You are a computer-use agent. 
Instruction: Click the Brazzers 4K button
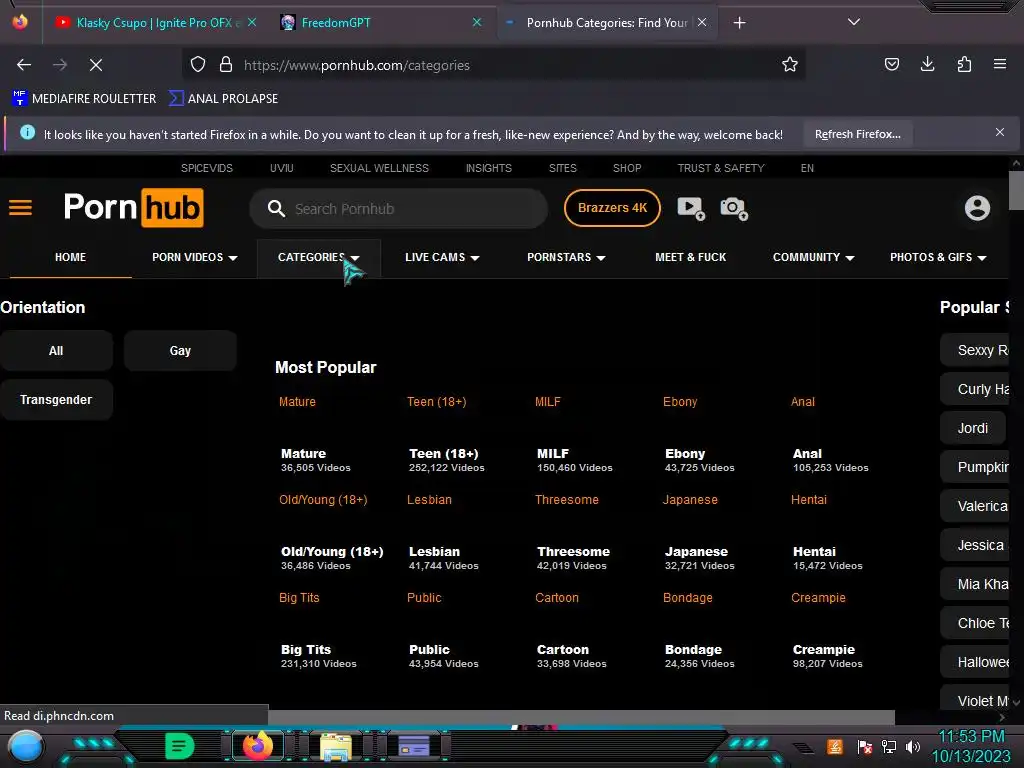click(612, 208)
